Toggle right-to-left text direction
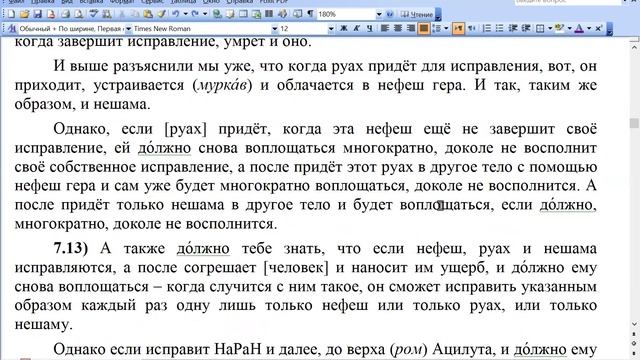This screenshot has height=360, width=640. (472, 29)
